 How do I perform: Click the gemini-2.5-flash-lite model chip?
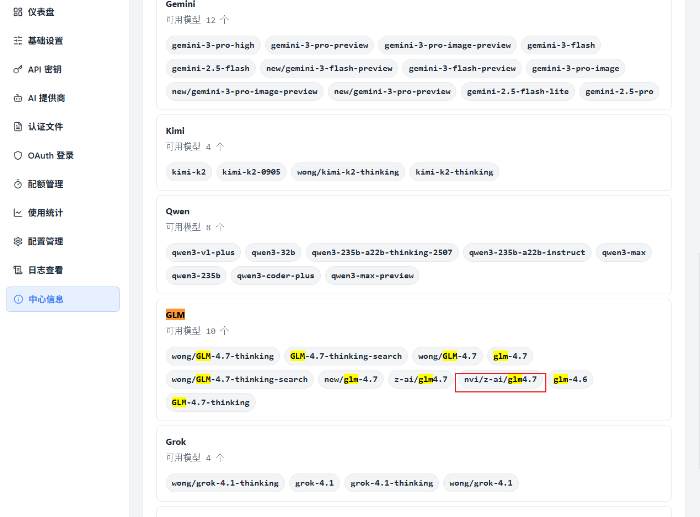coord(517,91)
